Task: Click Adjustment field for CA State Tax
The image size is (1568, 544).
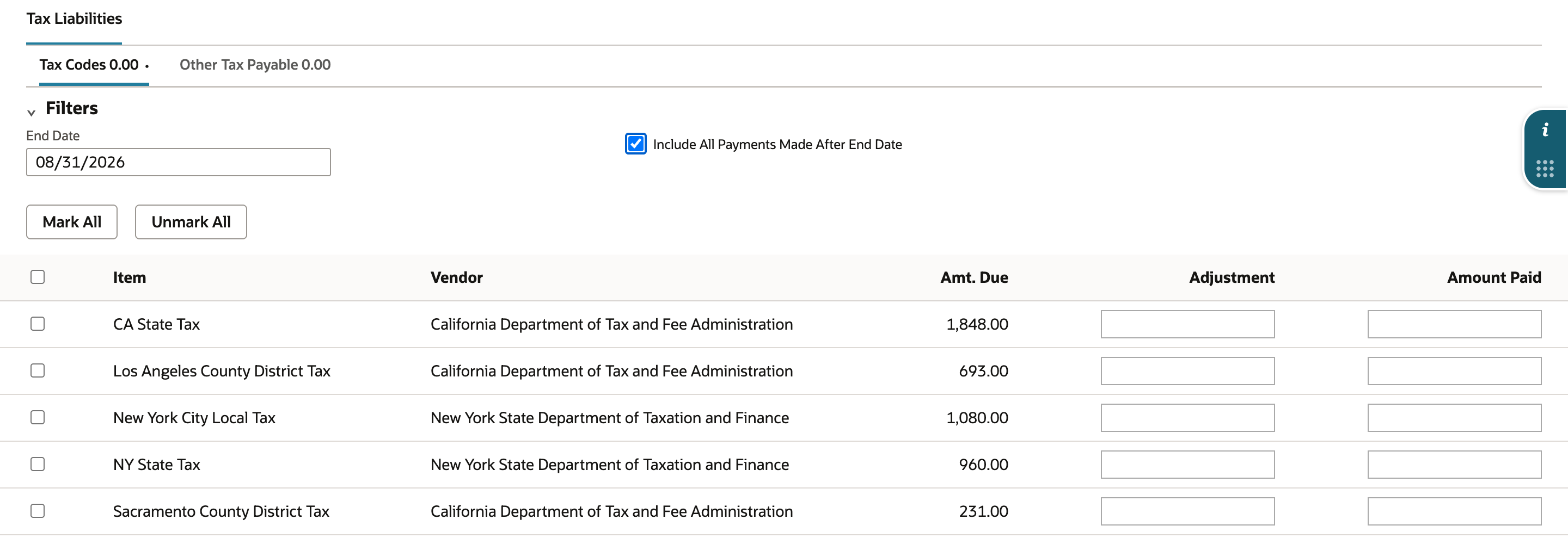Action: click(1187, 324)
